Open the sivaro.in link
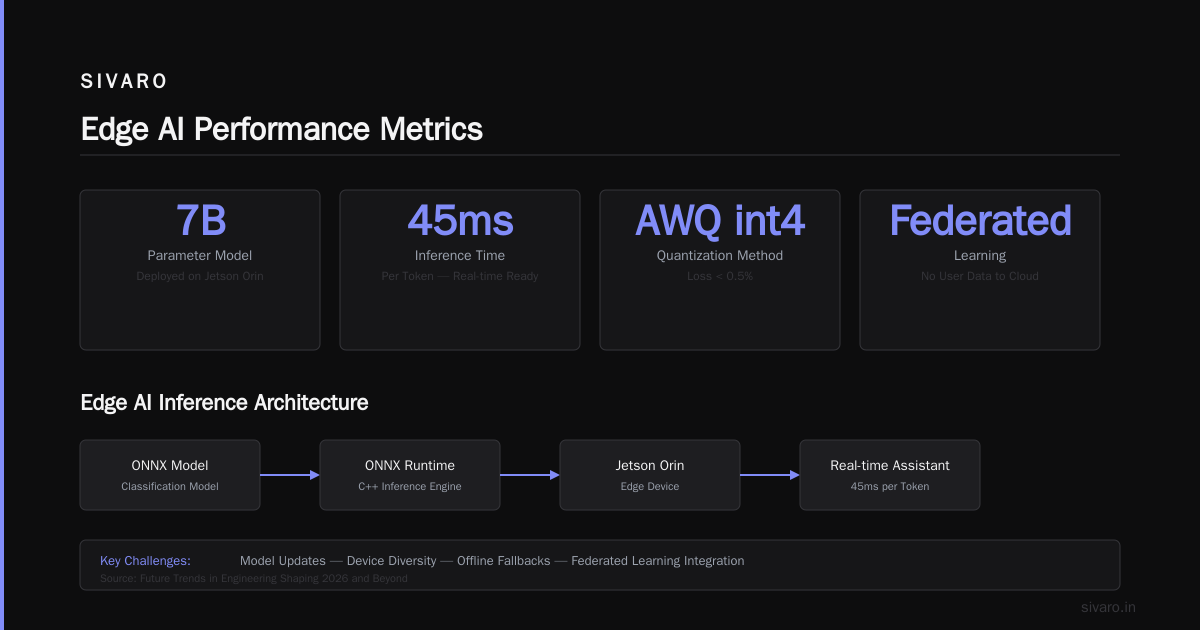The width and height of the screenshot is (1200, 630). (x=1109, y=607)
